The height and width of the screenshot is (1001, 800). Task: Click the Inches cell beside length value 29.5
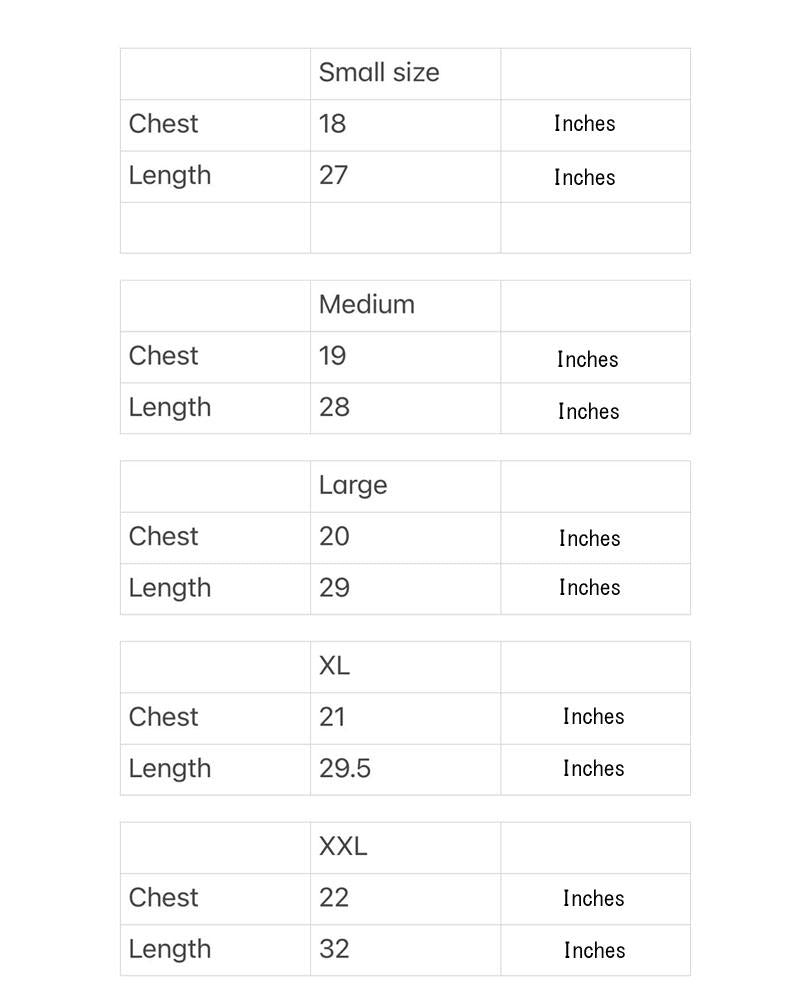coord(594,769)
